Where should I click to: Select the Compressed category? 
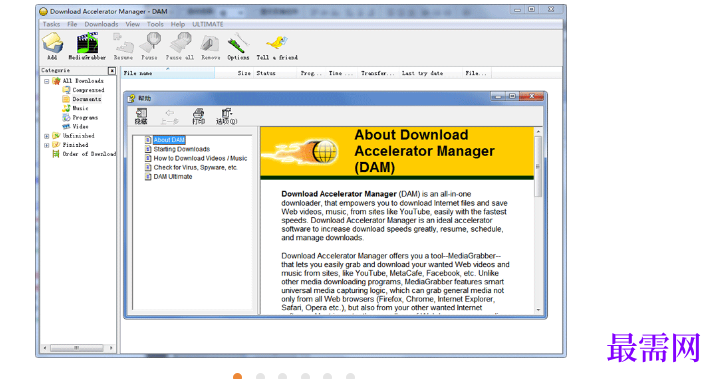[83, 90]
